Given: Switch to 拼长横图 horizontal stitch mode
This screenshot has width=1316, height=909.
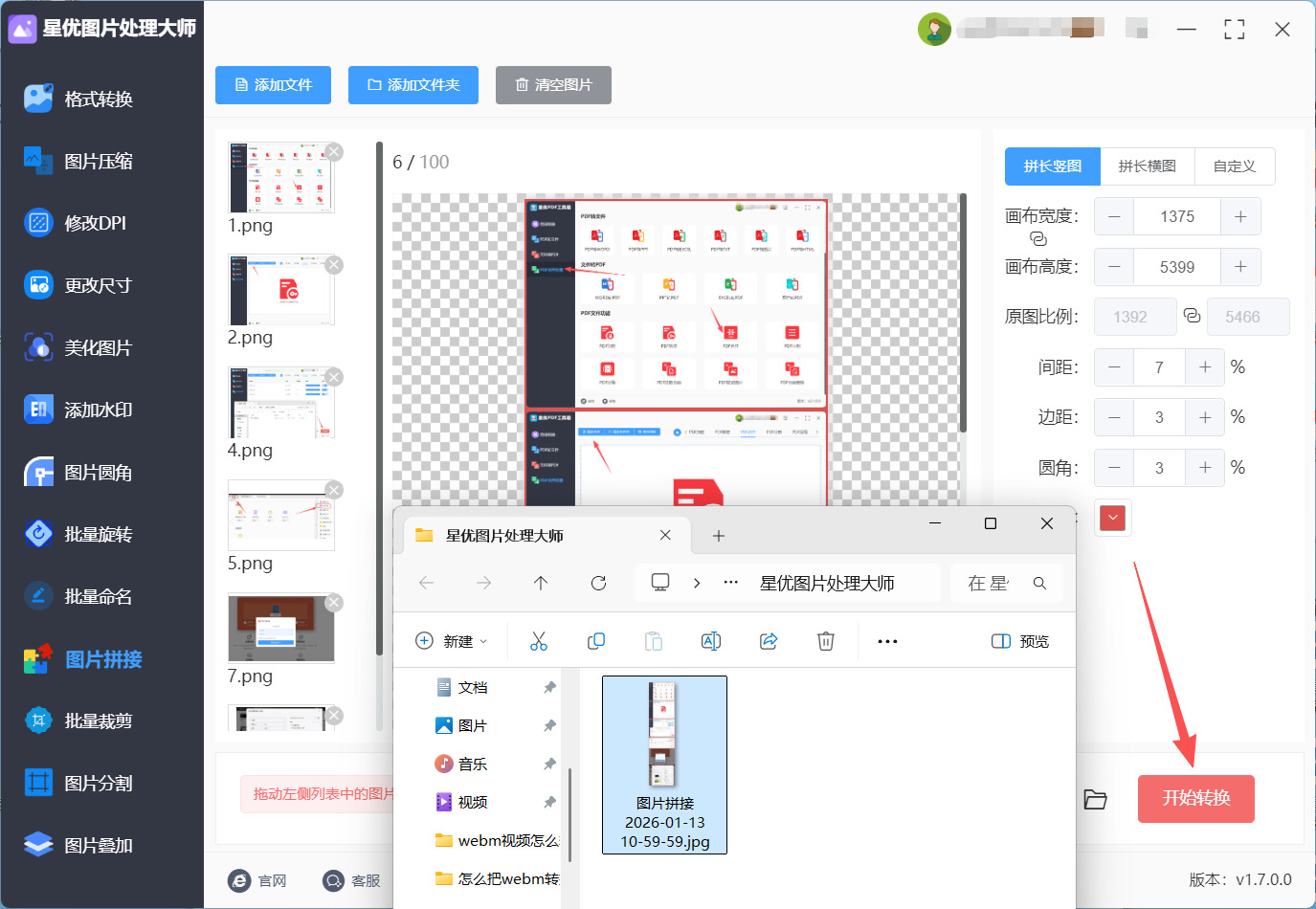Looking at the screenshot, I should [x=1147, y=166].
